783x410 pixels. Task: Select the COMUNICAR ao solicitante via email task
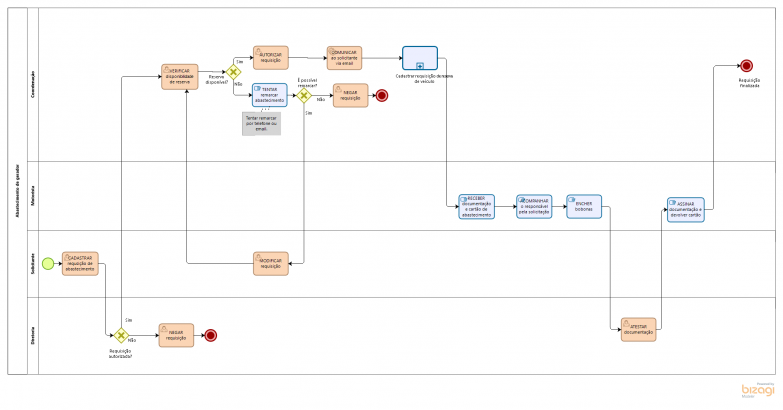coord(344,57)
